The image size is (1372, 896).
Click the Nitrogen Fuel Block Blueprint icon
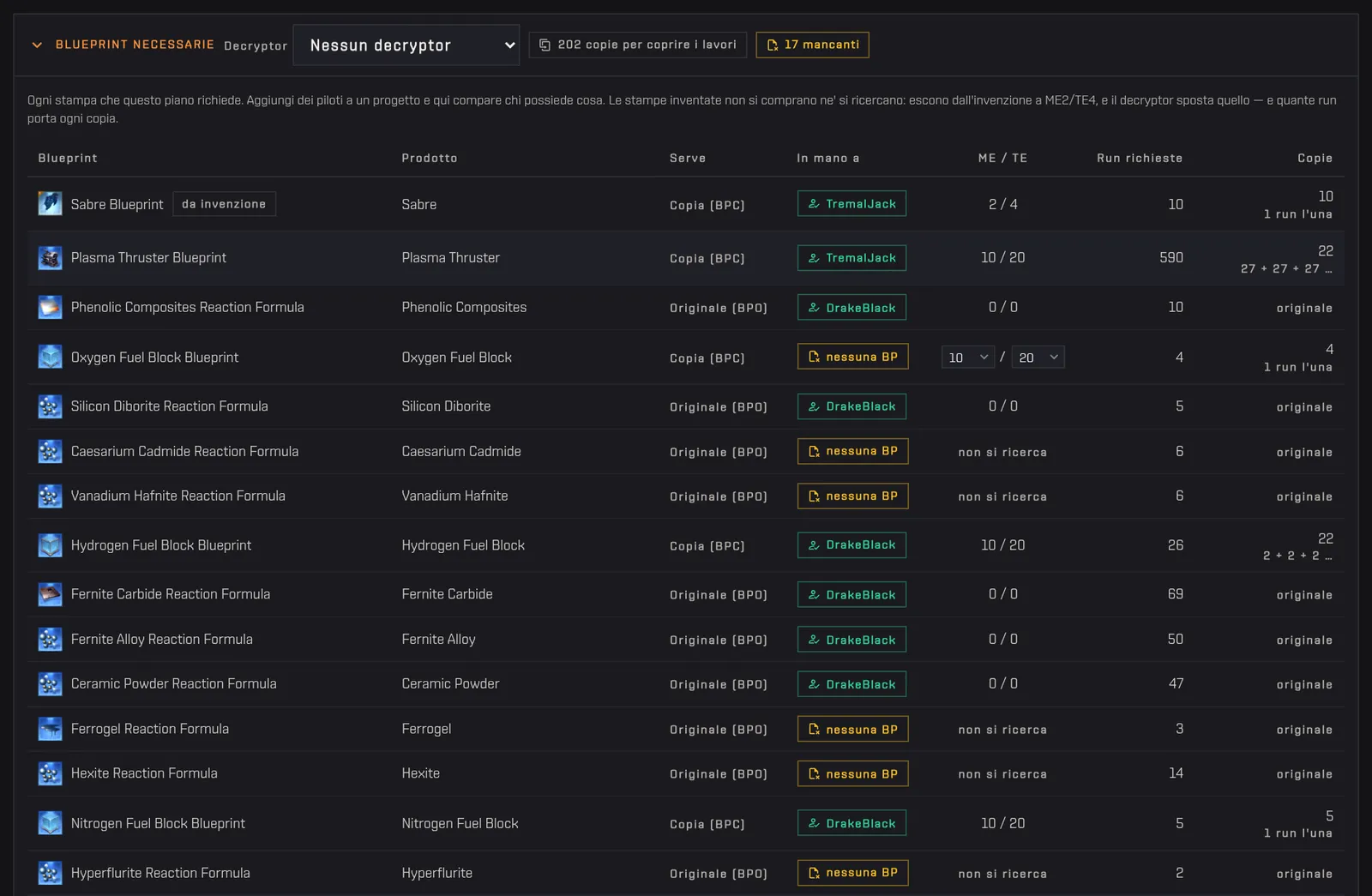click(50, 823)
